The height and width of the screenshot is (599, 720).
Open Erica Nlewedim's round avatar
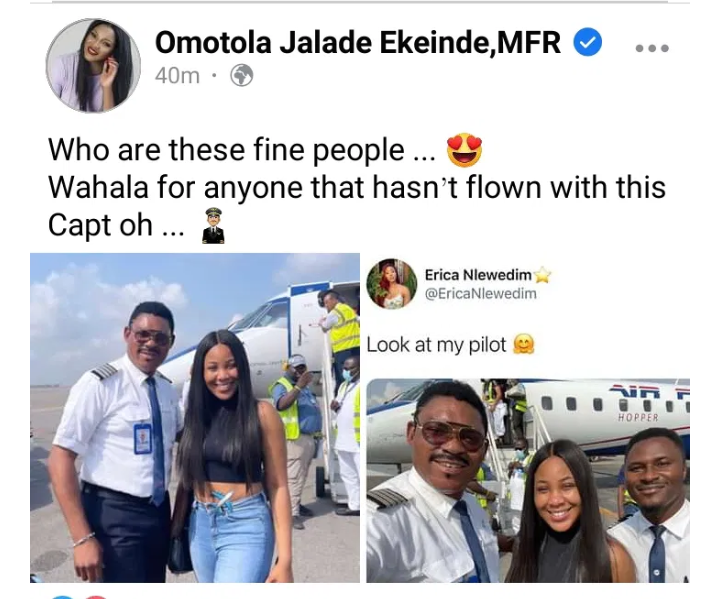(392, 283)
